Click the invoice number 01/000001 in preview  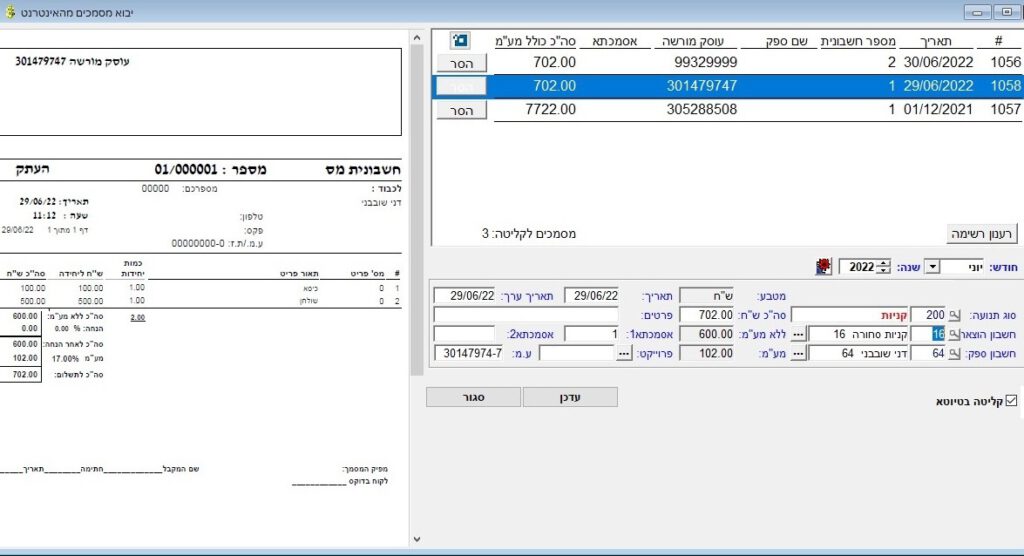click(x=185, y=170)
